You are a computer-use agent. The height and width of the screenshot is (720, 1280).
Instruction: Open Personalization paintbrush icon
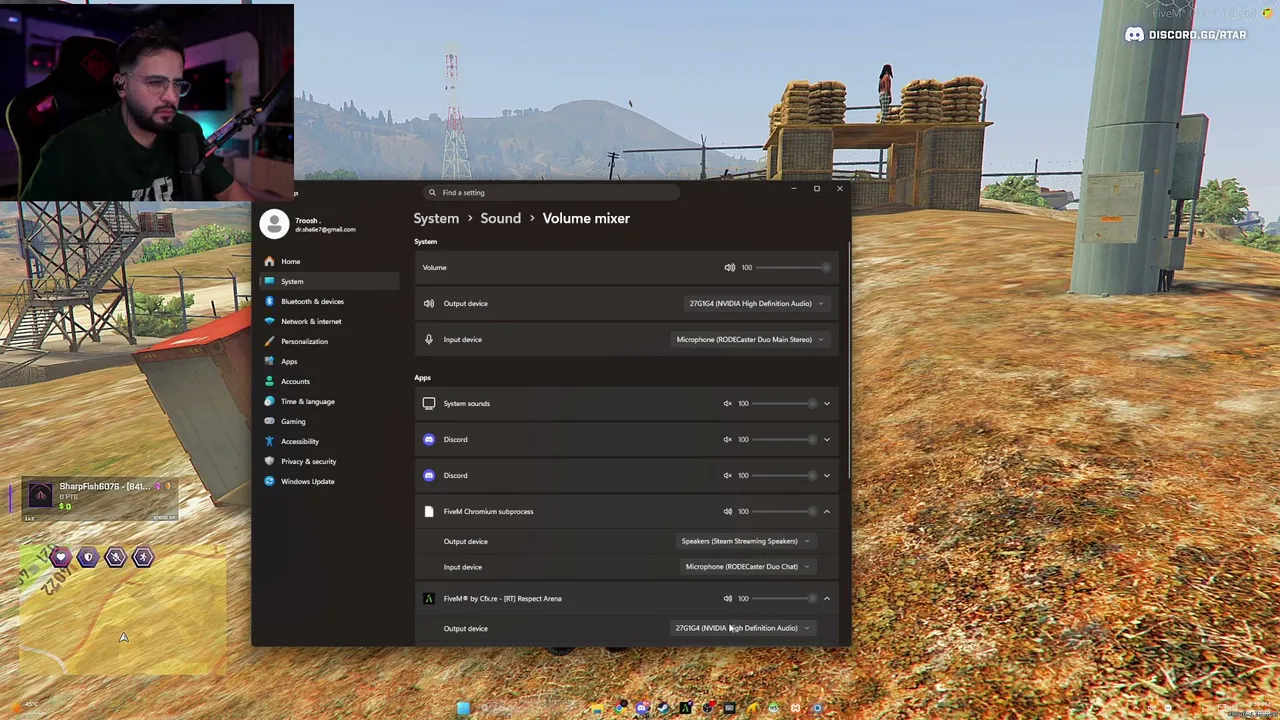click(x=269, y=341)
